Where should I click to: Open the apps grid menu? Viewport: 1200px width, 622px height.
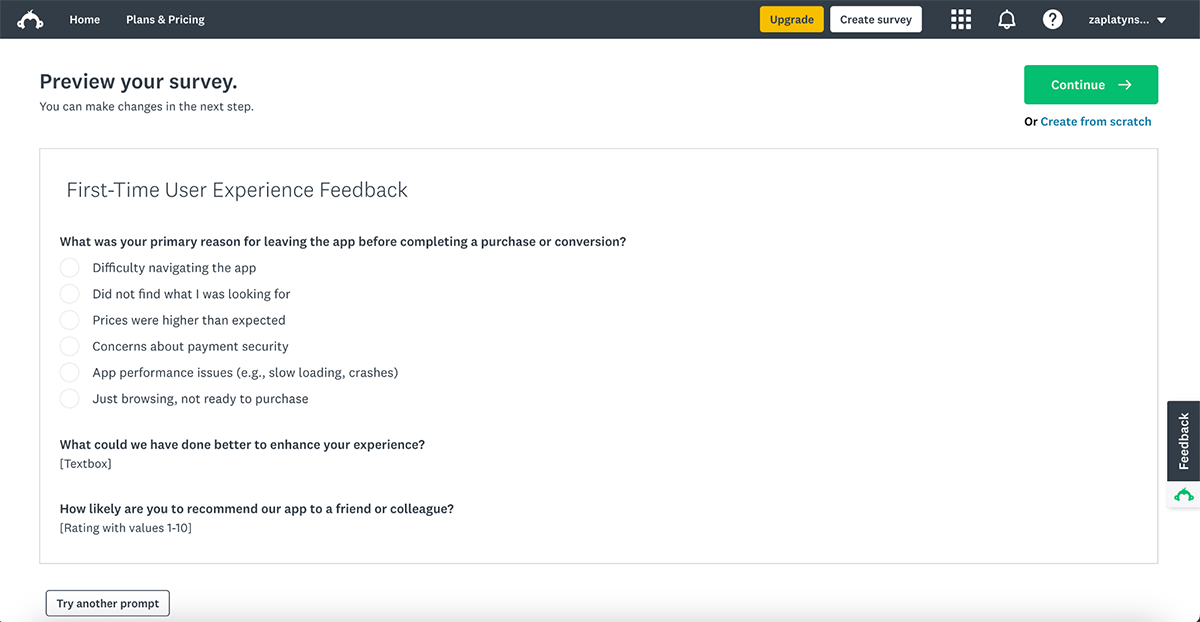[x=961, y=20]
